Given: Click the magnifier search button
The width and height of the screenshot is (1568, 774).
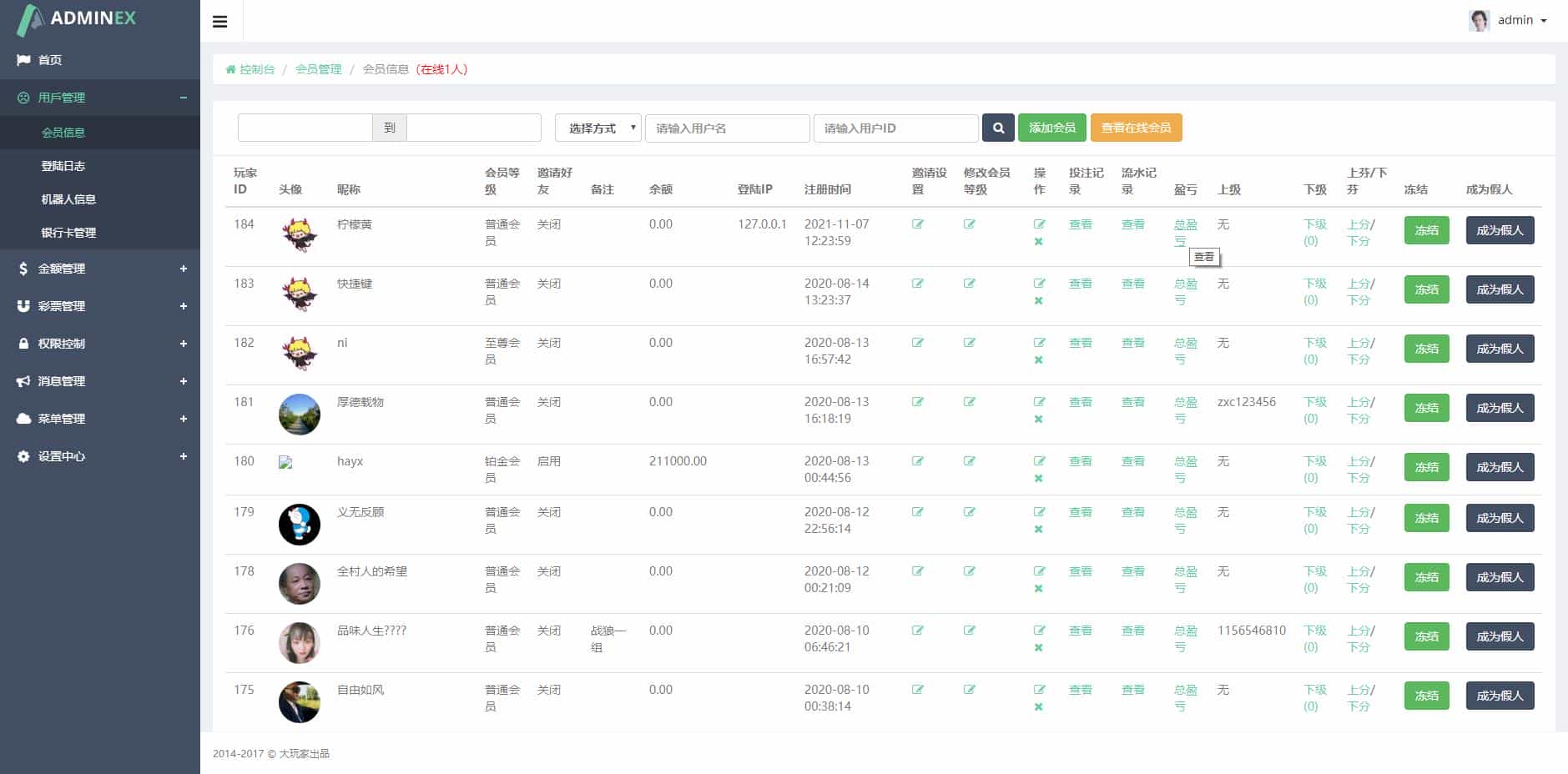Looking at the screenshot, I should click(x=998, y=128).
